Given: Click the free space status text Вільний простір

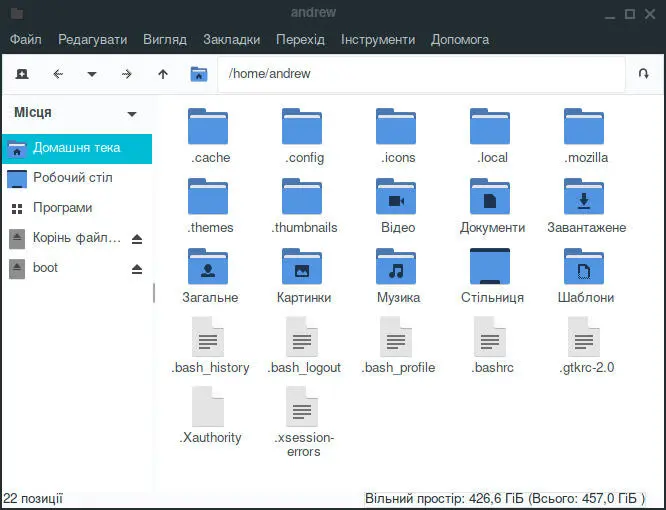Looking at the screenshot, I should (x=505, y=498).
